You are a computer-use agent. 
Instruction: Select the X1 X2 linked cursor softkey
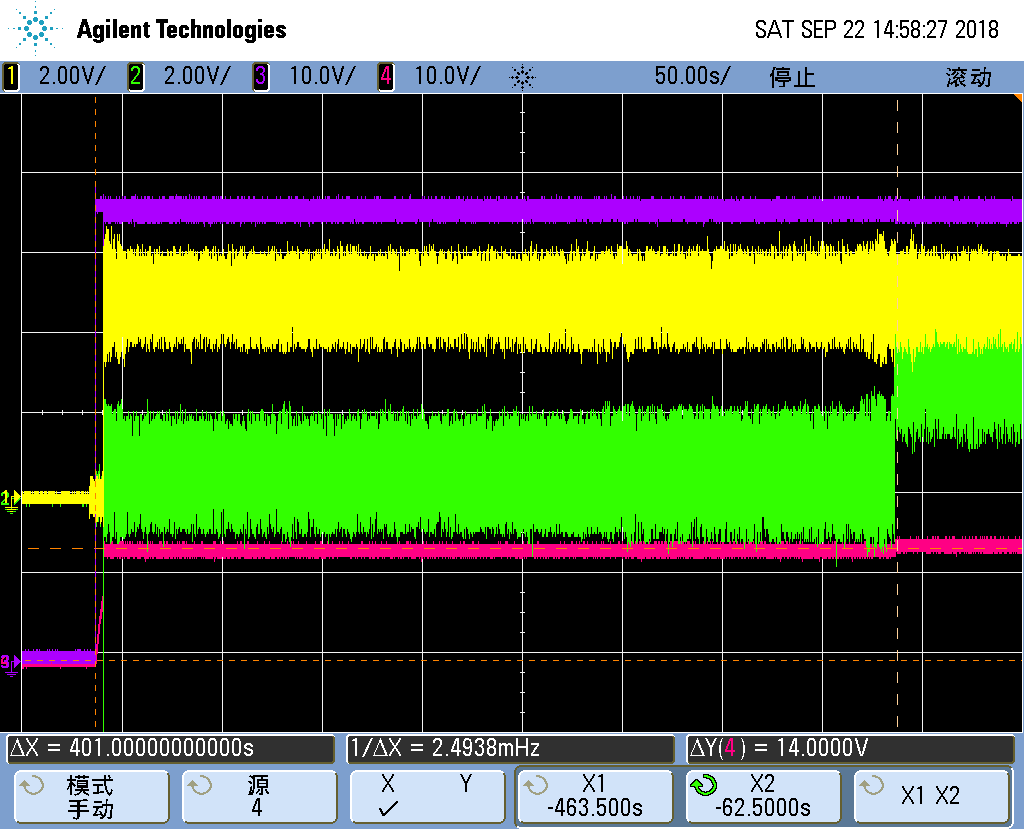(931, 796)
